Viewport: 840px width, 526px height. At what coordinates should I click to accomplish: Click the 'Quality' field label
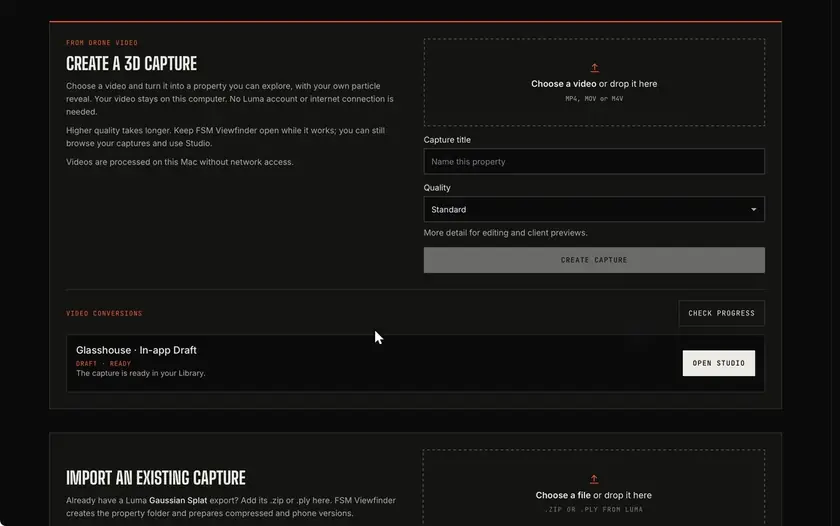[x=437, y=187]
